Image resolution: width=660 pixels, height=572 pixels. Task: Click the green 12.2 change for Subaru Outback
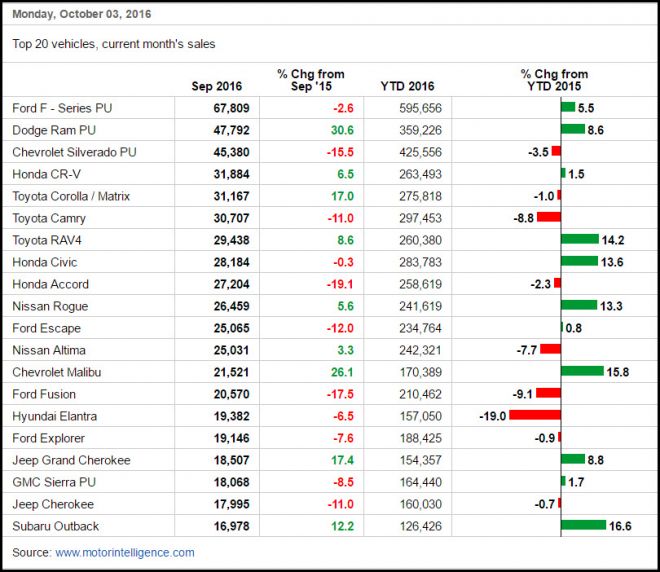click(342, 526)
